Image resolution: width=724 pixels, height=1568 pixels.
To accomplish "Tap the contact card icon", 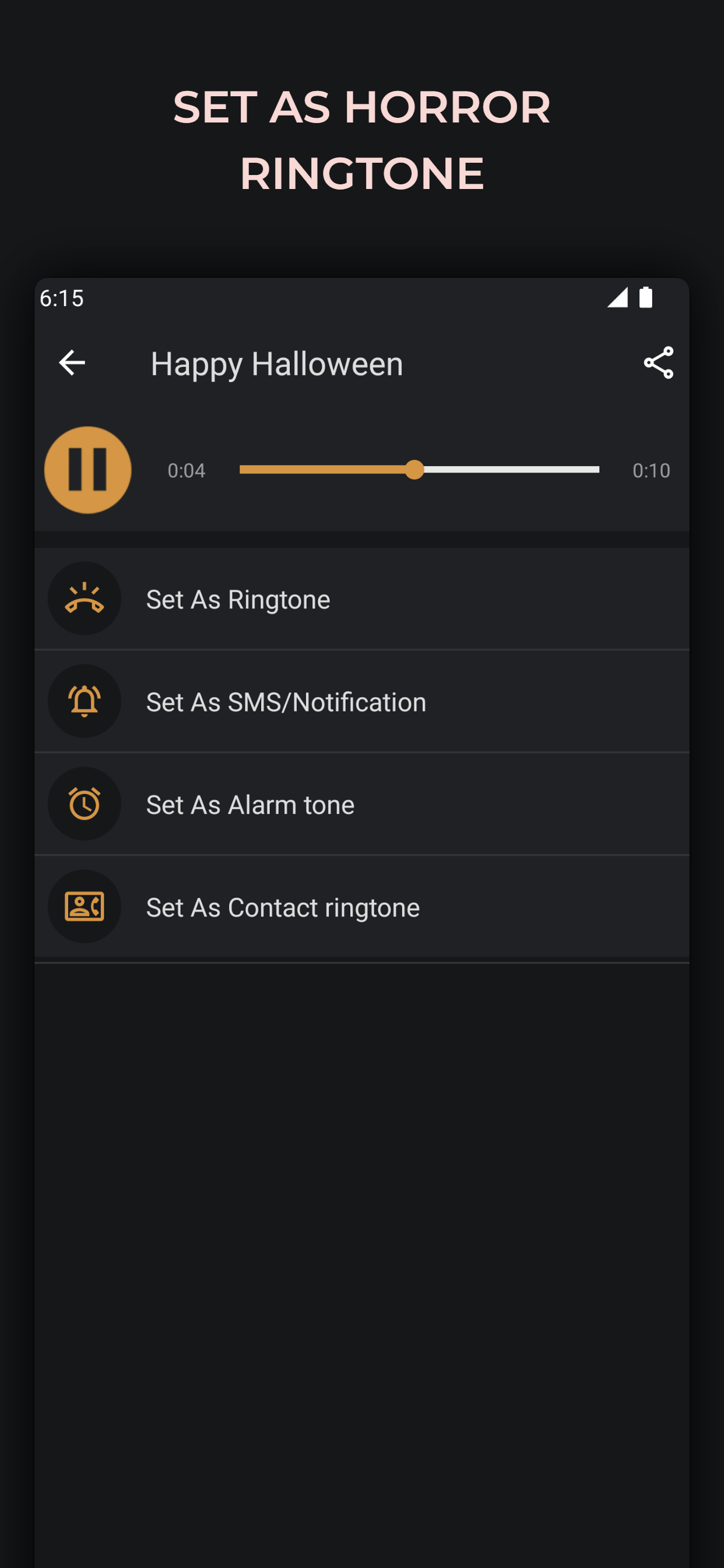I will pyautogui.click(x=85, y=907).
